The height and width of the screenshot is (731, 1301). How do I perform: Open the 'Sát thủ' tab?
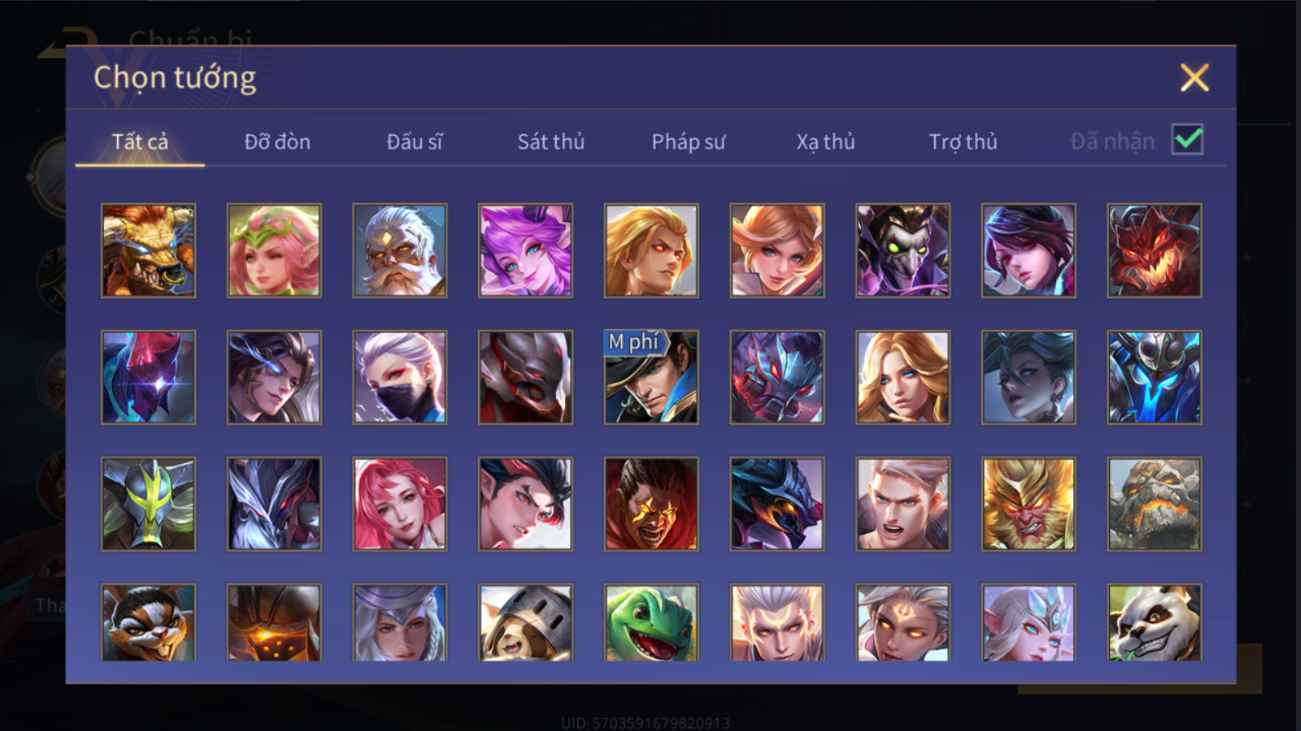(x=551, y=142)
